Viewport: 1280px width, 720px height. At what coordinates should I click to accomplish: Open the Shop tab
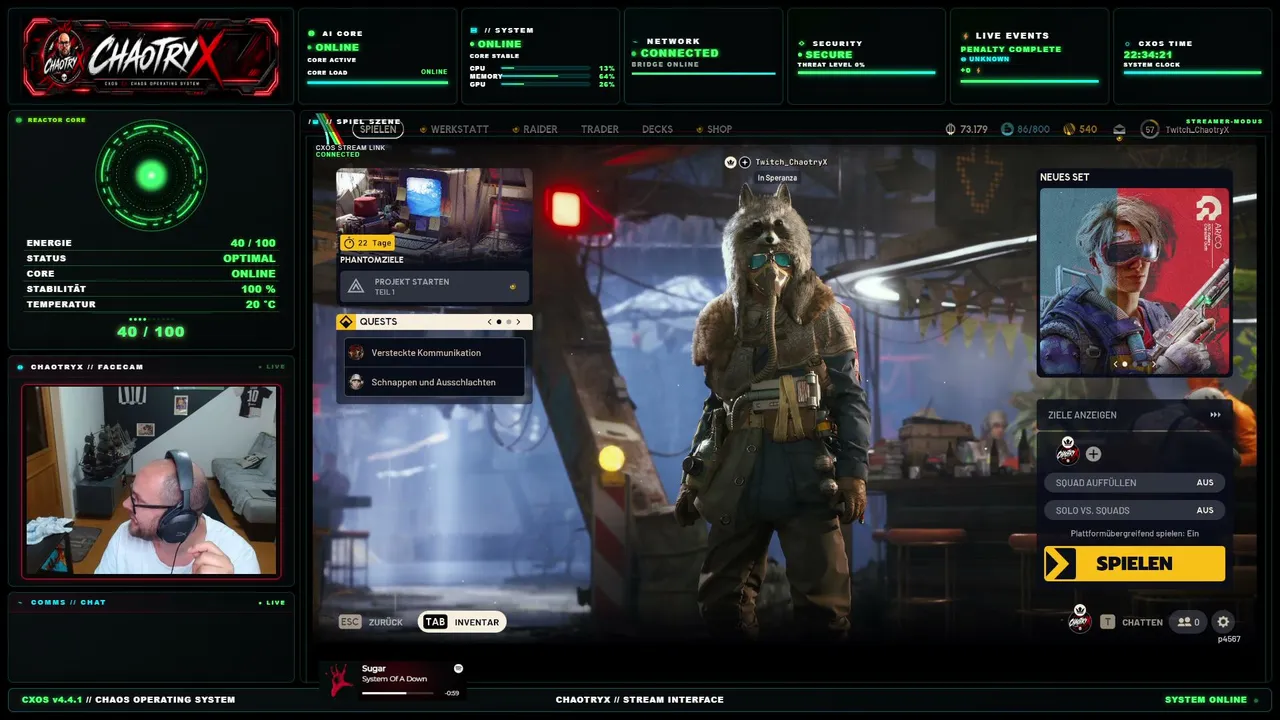719,129
